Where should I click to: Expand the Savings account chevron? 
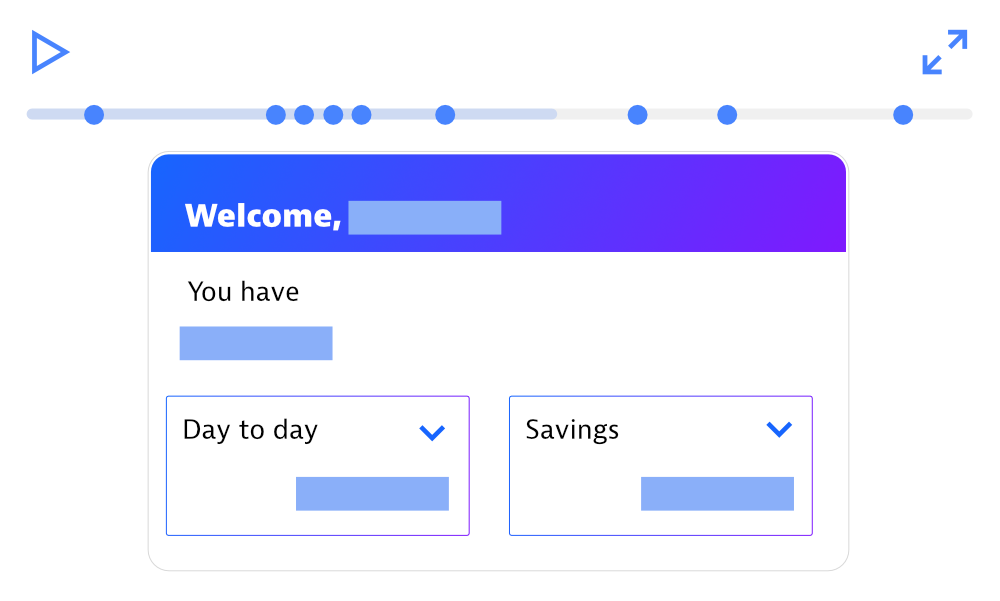point(778,429)
